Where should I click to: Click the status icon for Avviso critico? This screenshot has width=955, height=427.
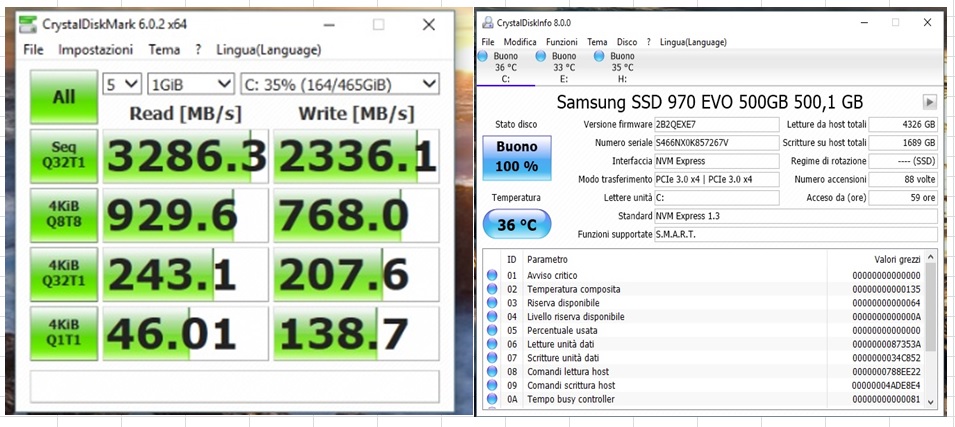pyautogui.click(x=492, y=276)
